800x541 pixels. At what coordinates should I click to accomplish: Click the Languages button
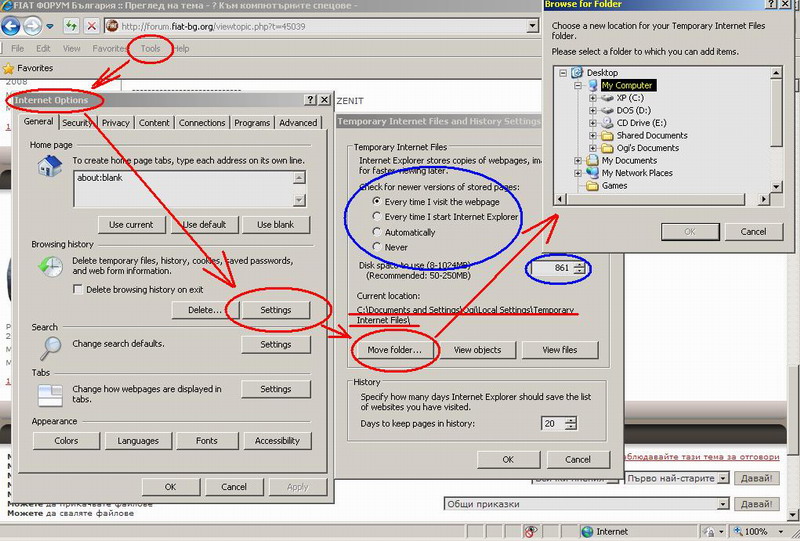pyautogui.click(x=138, y=441)
